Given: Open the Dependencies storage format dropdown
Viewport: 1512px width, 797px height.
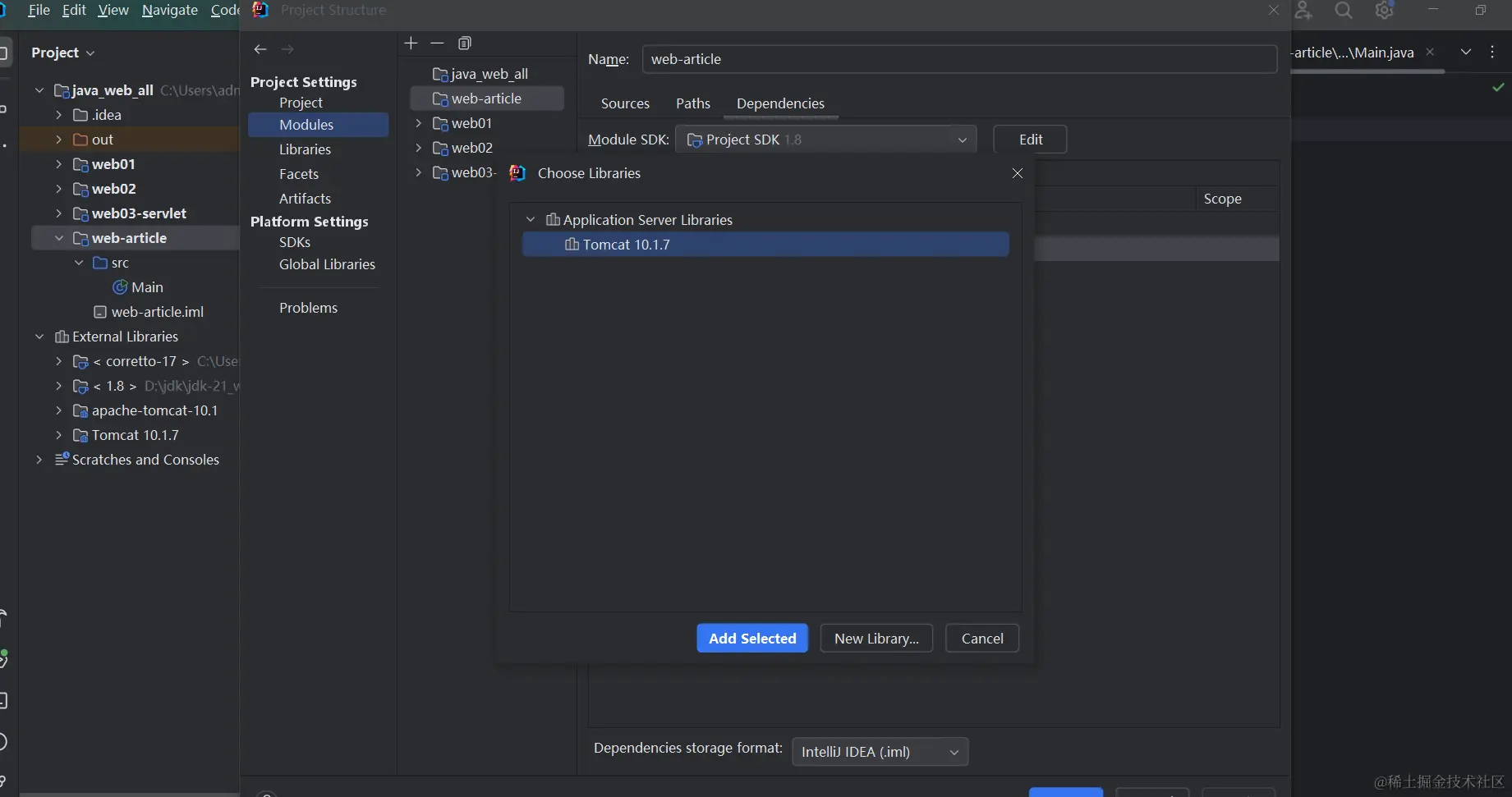Looking at the screenshot, I should point(880,752).
